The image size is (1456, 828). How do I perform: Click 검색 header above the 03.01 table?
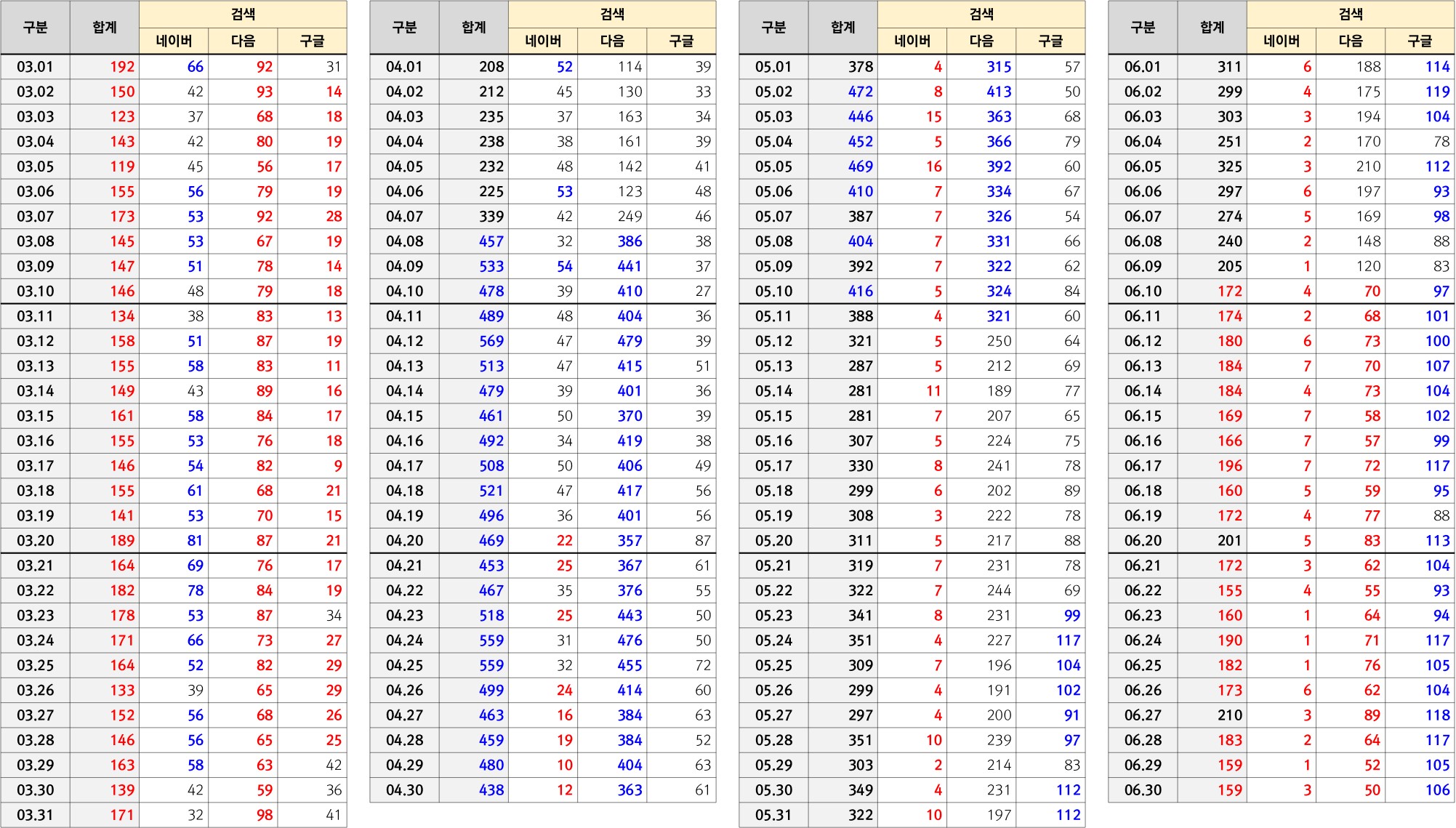tap(243, 15)
